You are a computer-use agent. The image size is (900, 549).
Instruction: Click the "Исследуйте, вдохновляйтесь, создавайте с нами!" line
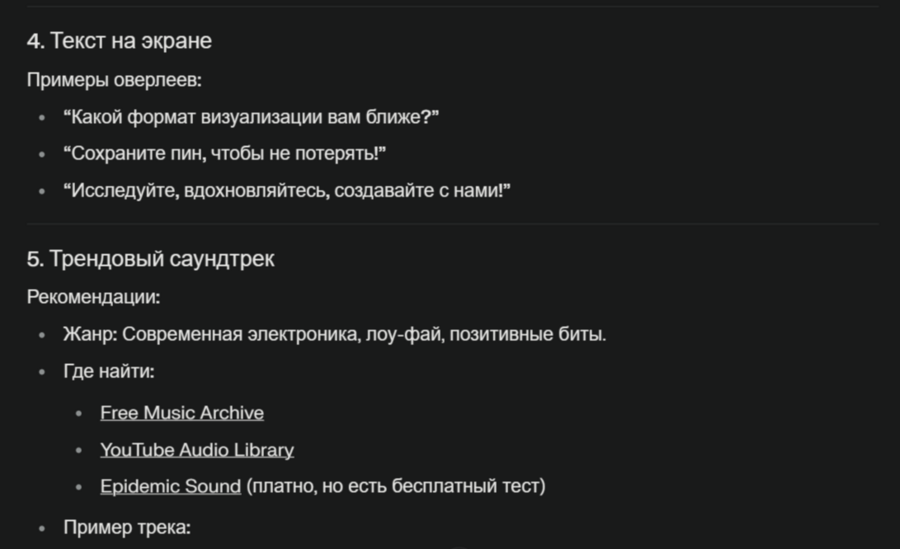[287, 190]
